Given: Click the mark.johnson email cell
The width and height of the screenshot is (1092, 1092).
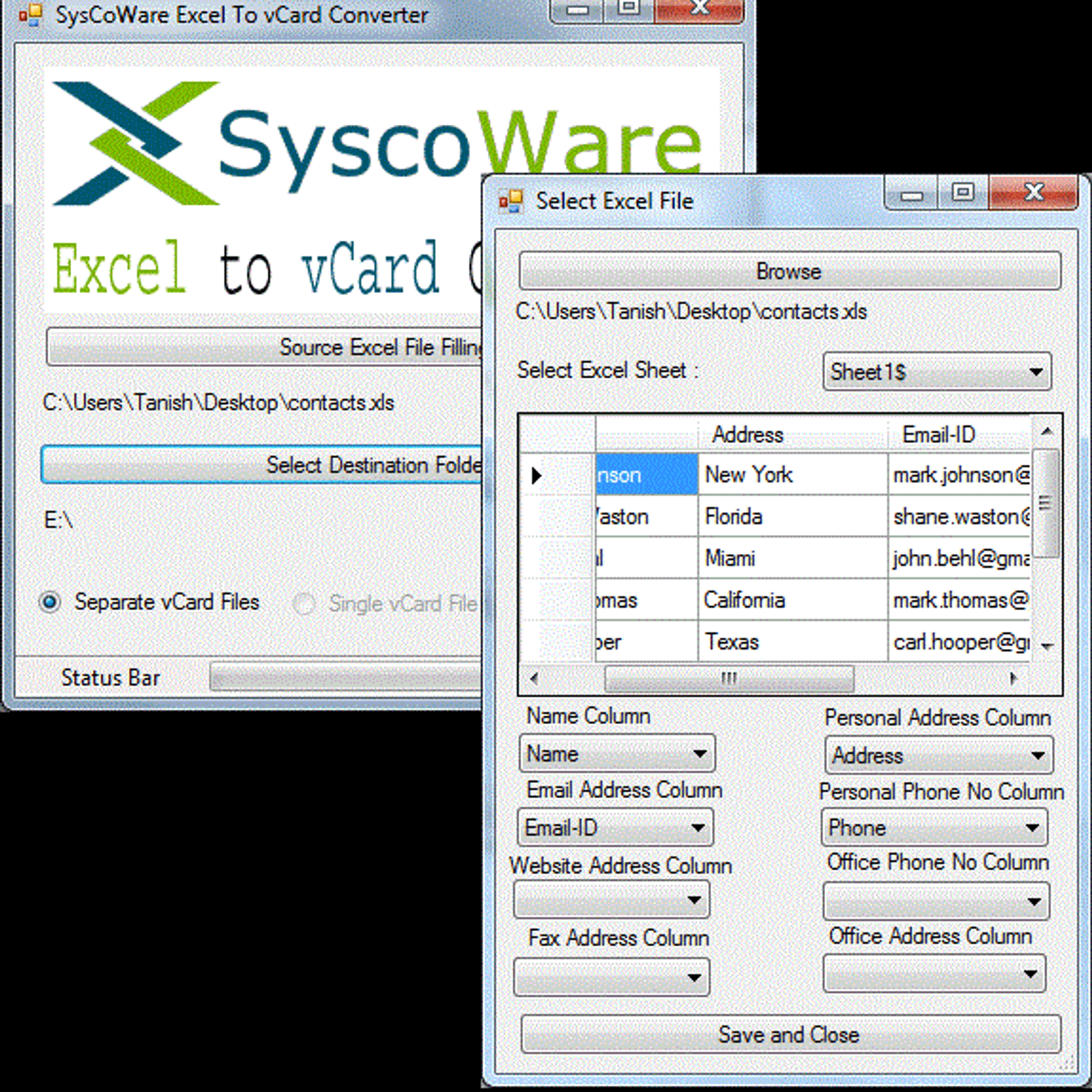Looking at the screenshot, I should click(x=959, y=474).
